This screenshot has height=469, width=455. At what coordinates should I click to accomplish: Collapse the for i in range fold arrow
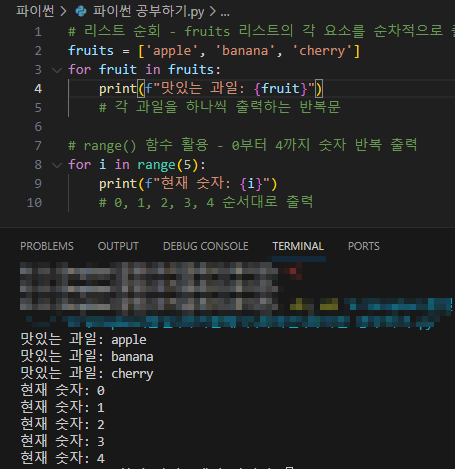pyautogui.click(x=57, y=165)
